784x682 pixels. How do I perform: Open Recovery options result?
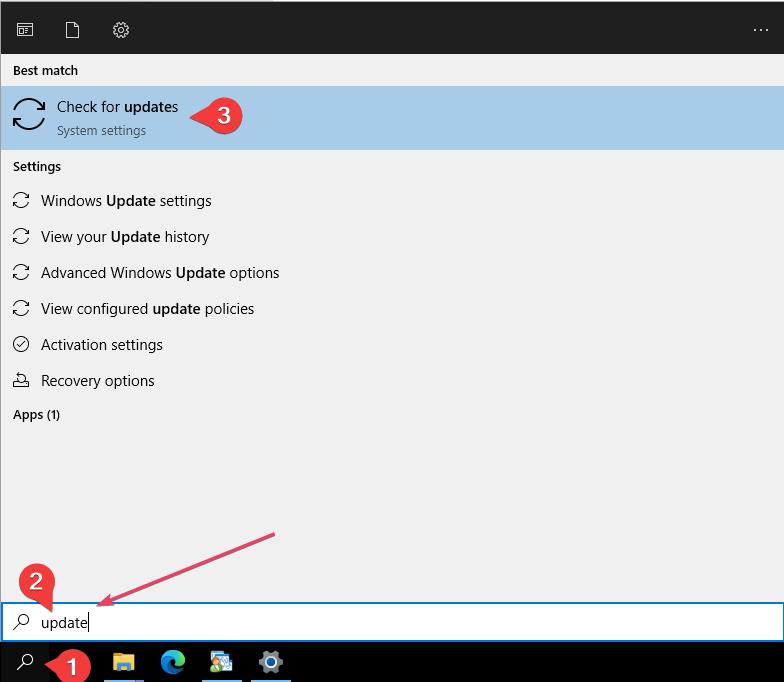tap(98, 381)
